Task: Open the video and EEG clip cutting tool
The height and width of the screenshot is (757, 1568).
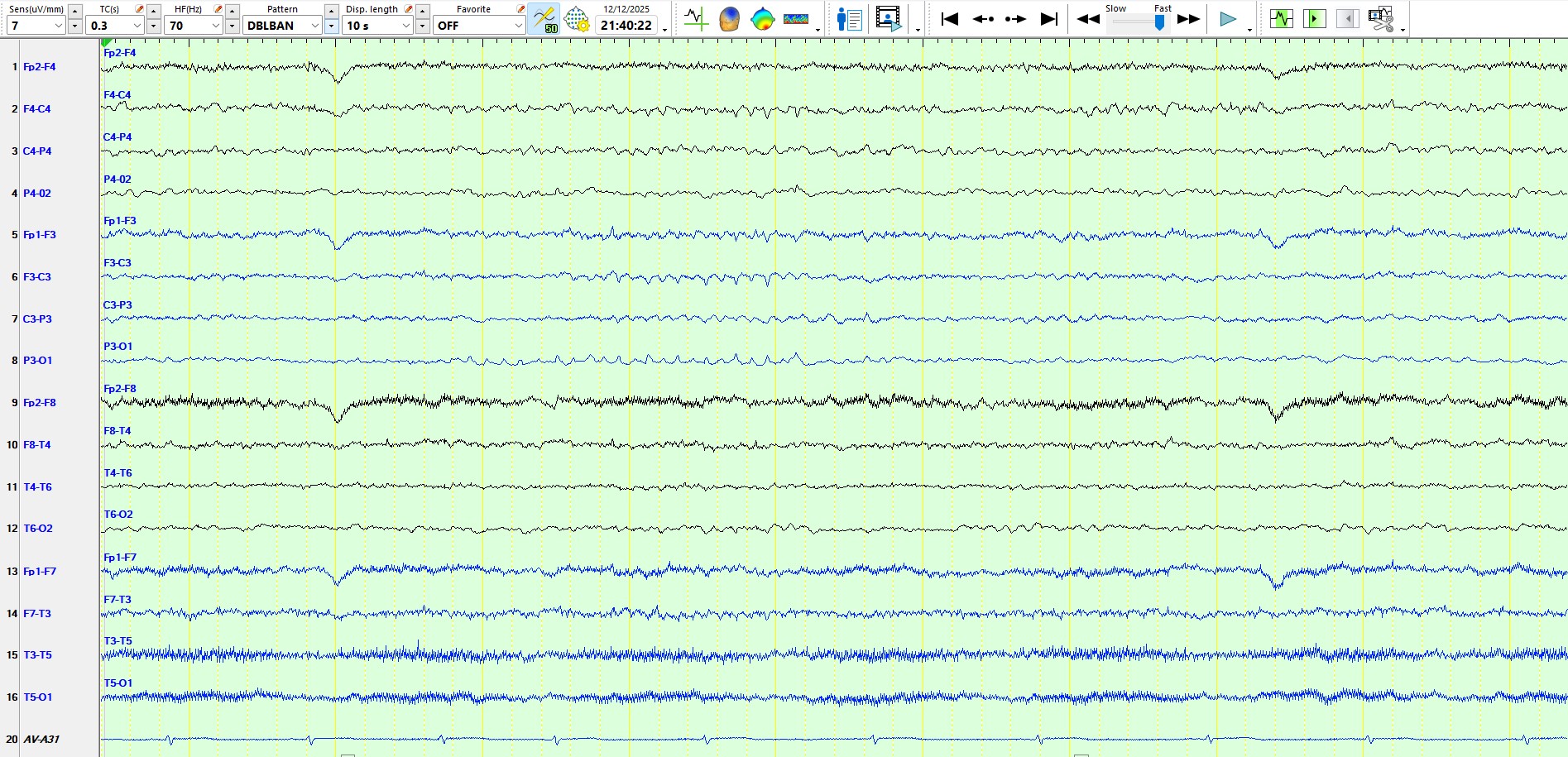Action: tap(1381, 19)
